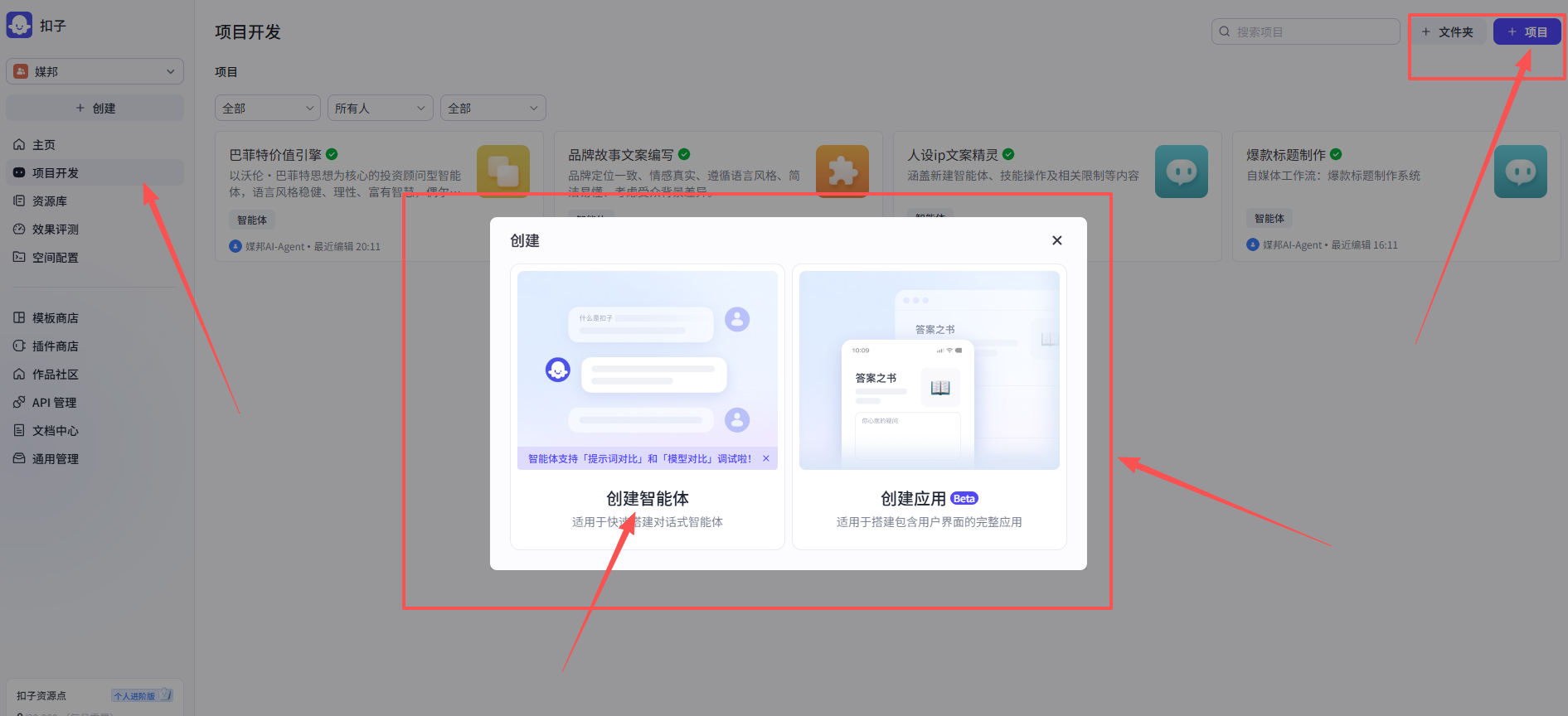Click the 搜索项目 search field

click(x=1305, y=31)
